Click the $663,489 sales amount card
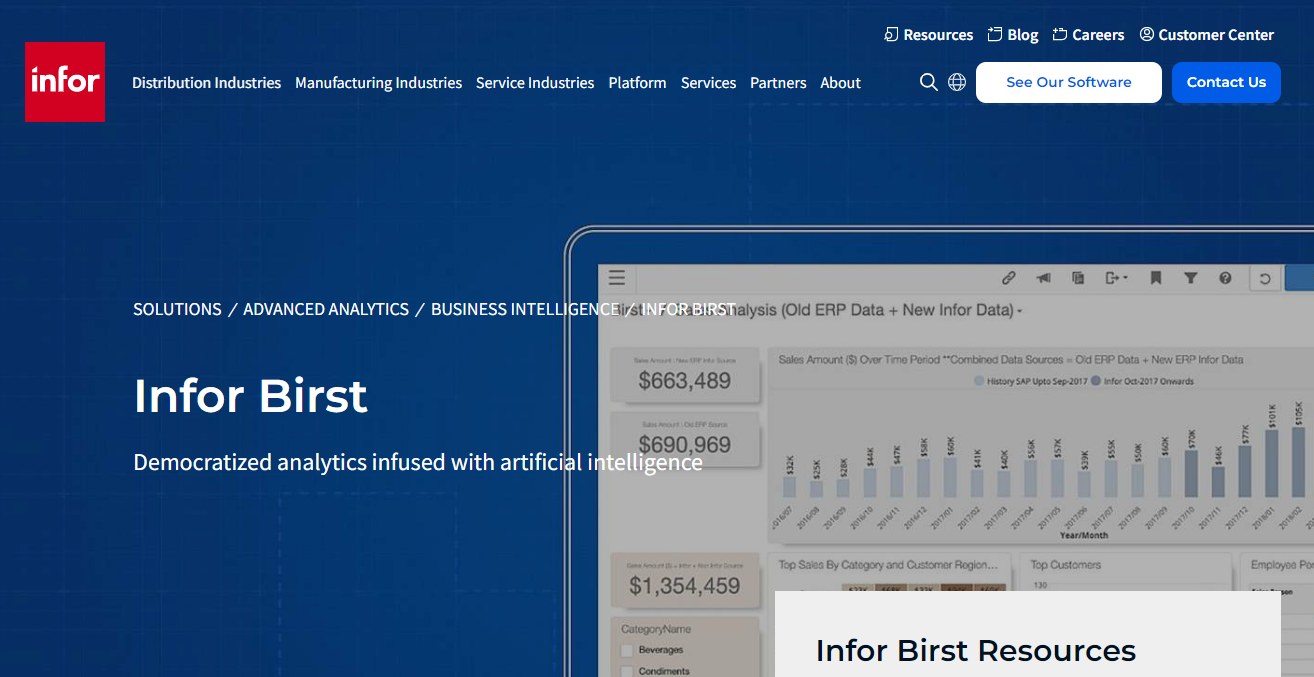Image resolution: width=1314 pixels, height=677 pixels. (x=685, y=373)
